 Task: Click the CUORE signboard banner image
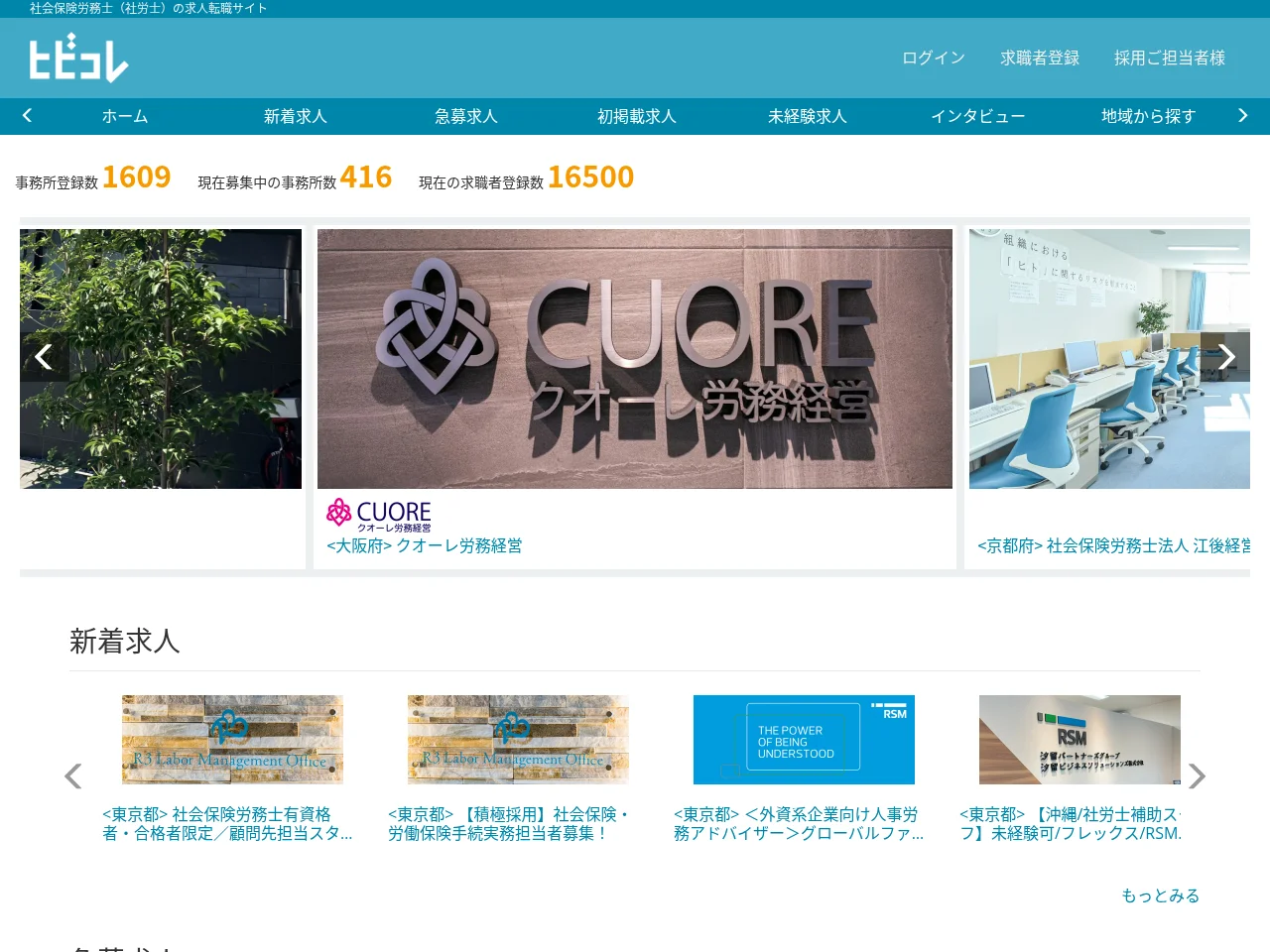click(635, 359)
